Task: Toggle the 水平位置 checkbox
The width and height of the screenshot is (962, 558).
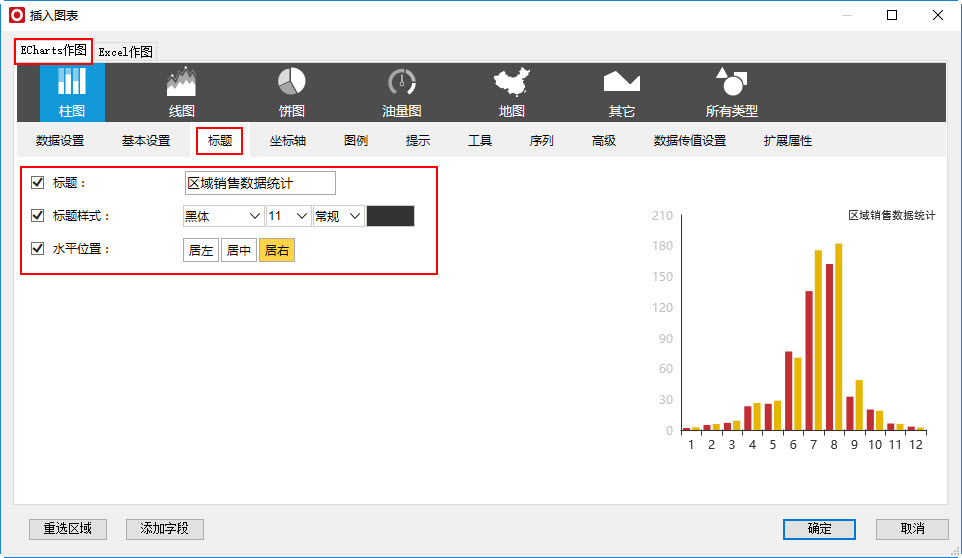Action: [37, 248]
